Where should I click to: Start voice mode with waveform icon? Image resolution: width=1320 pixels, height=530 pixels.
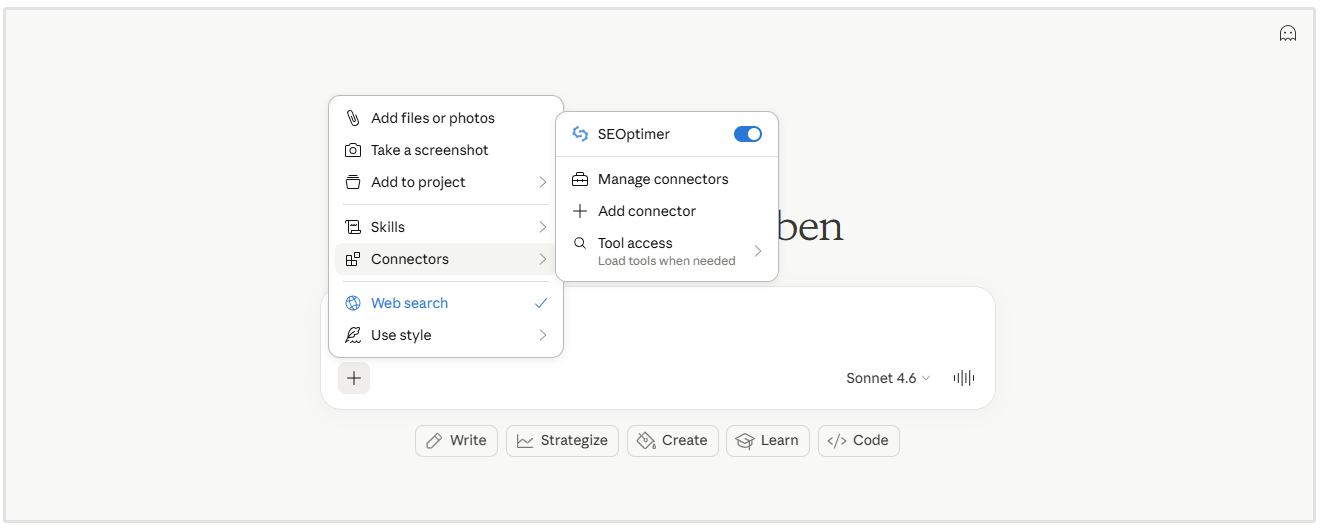click(964, 378)
